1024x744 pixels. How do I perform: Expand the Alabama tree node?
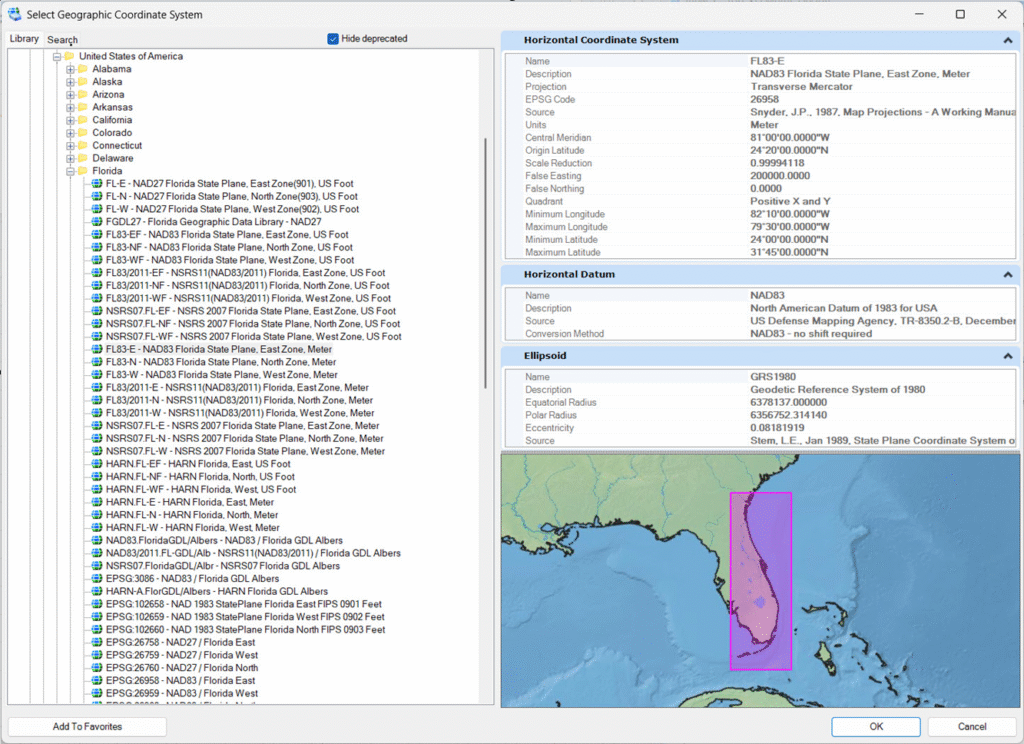pos(71,69)
